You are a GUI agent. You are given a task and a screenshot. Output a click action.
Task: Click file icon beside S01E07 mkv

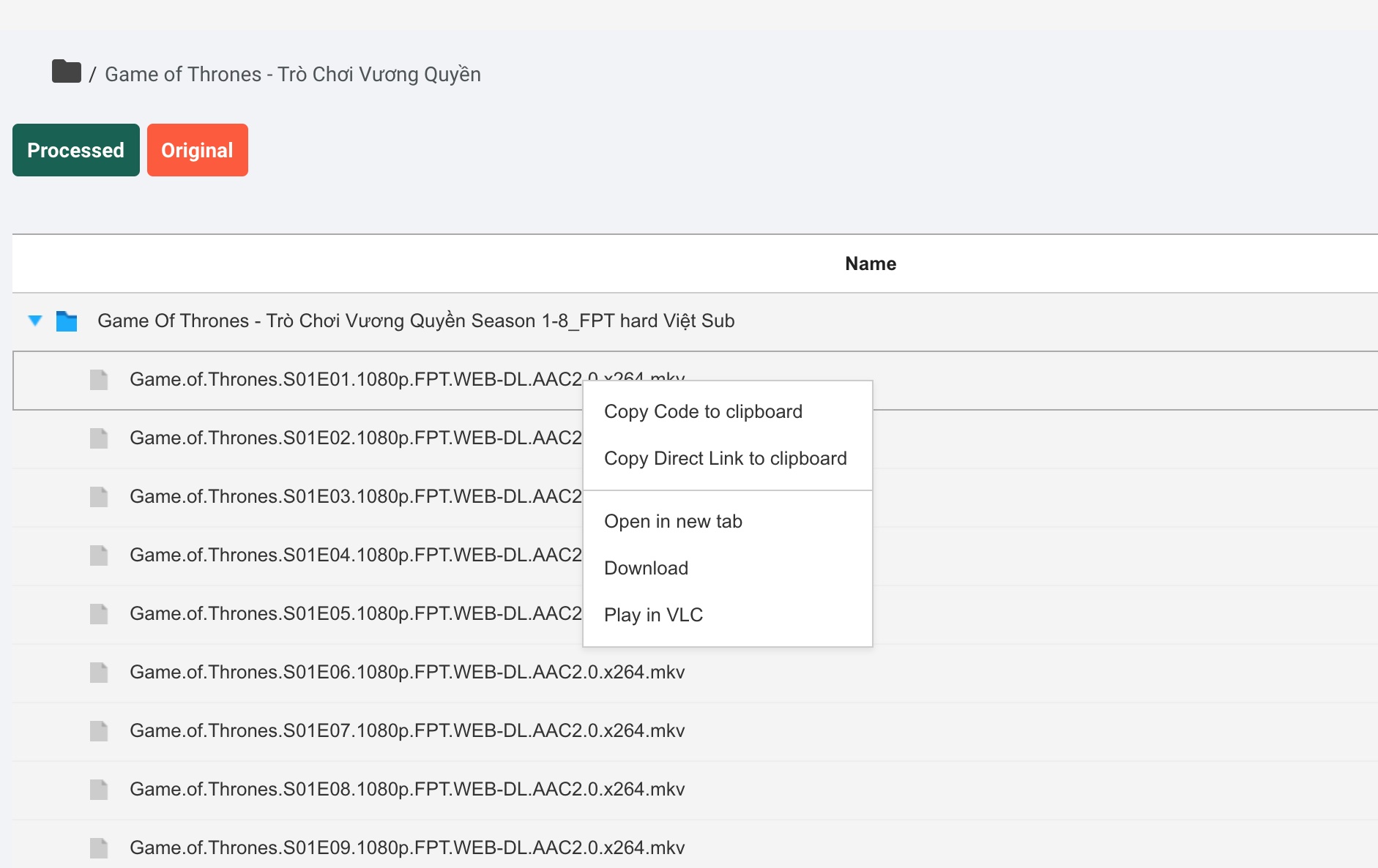pos(99,731)
